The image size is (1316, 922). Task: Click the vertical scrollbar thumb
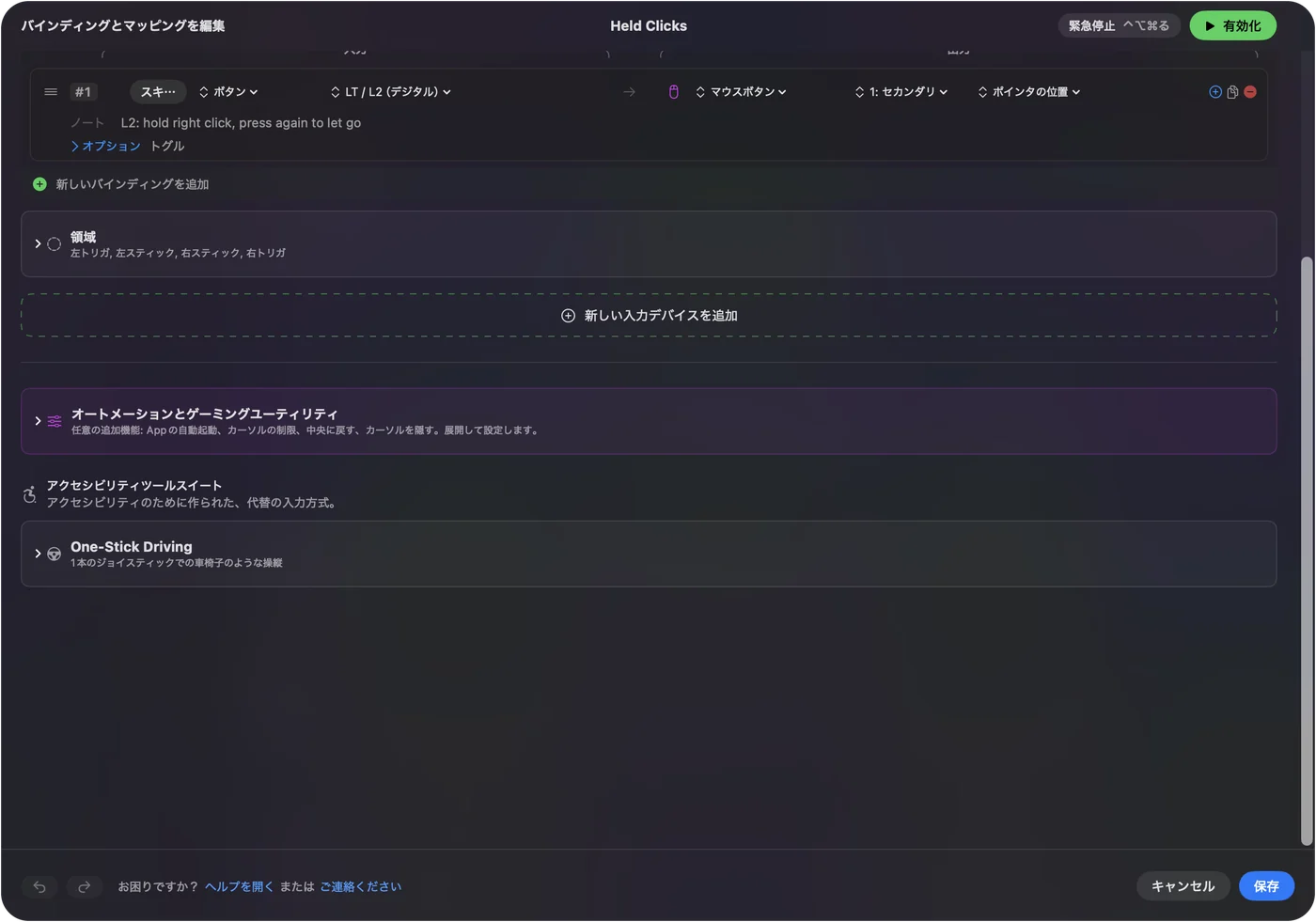click(1306, 551)
